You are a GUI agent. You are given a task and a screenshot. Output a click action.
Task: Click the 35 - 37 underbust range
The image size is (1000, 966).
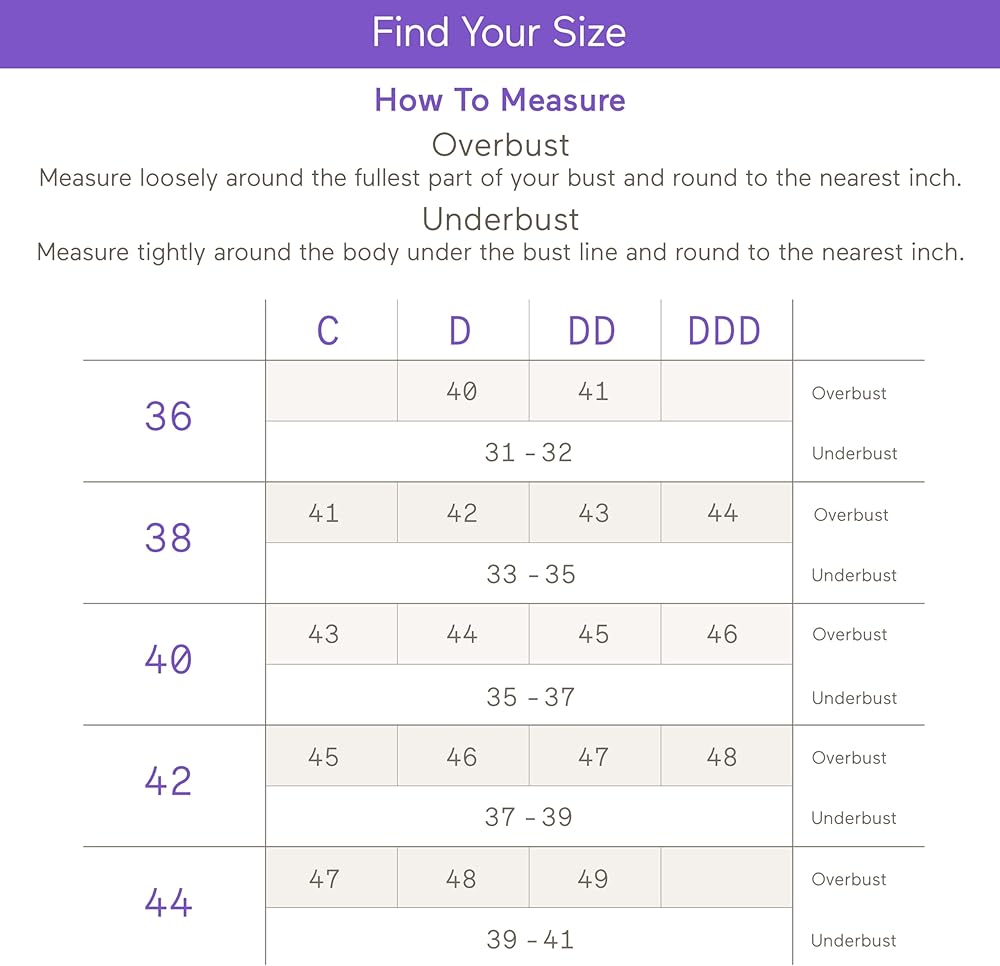(531, 697)
